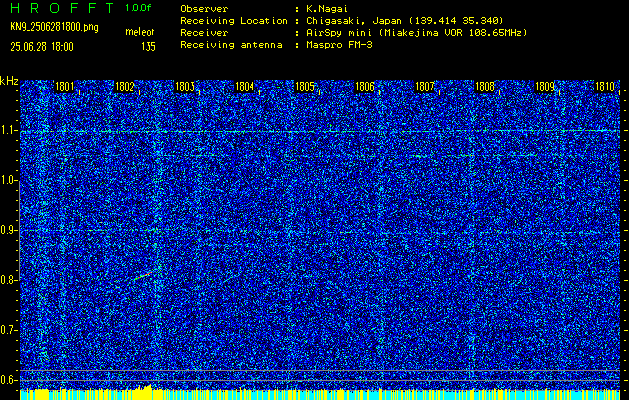Click the 1809 time marker

click(x=545, y=87)
